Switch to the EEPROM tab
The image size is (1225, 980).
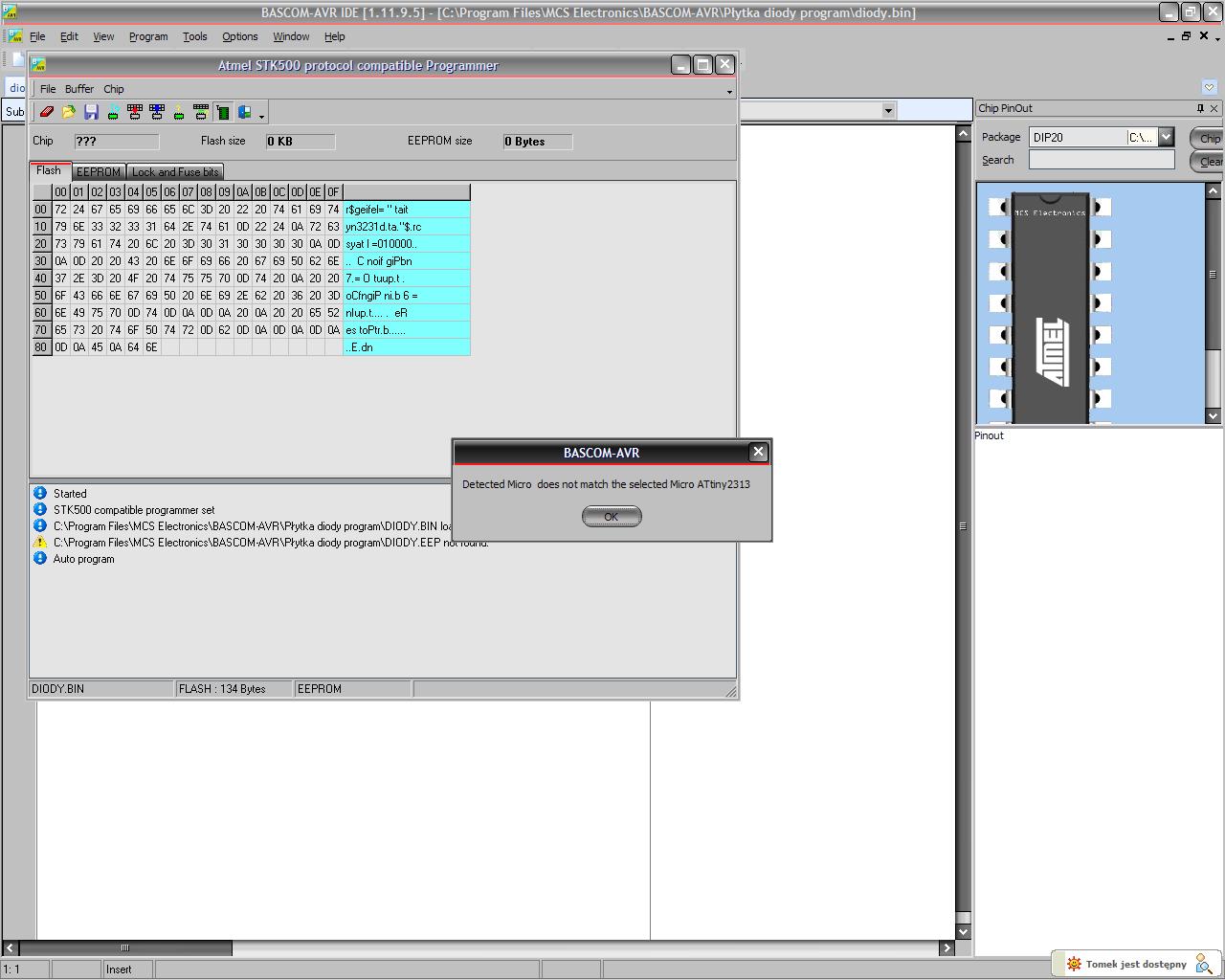coord(99,172)
